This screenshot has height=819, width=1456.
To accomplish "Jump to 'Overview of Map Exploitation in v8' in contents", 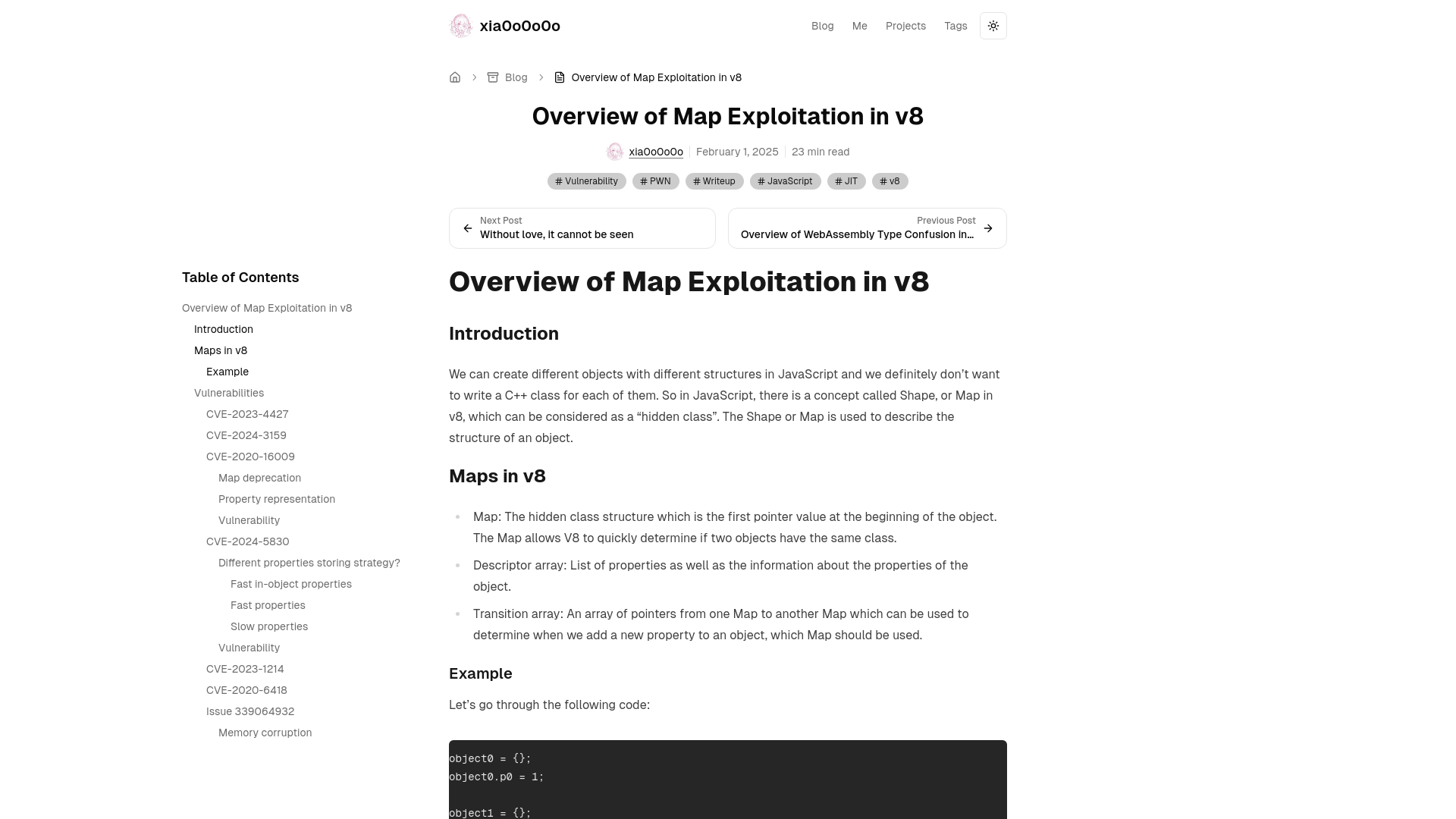I will pos(267,308).
